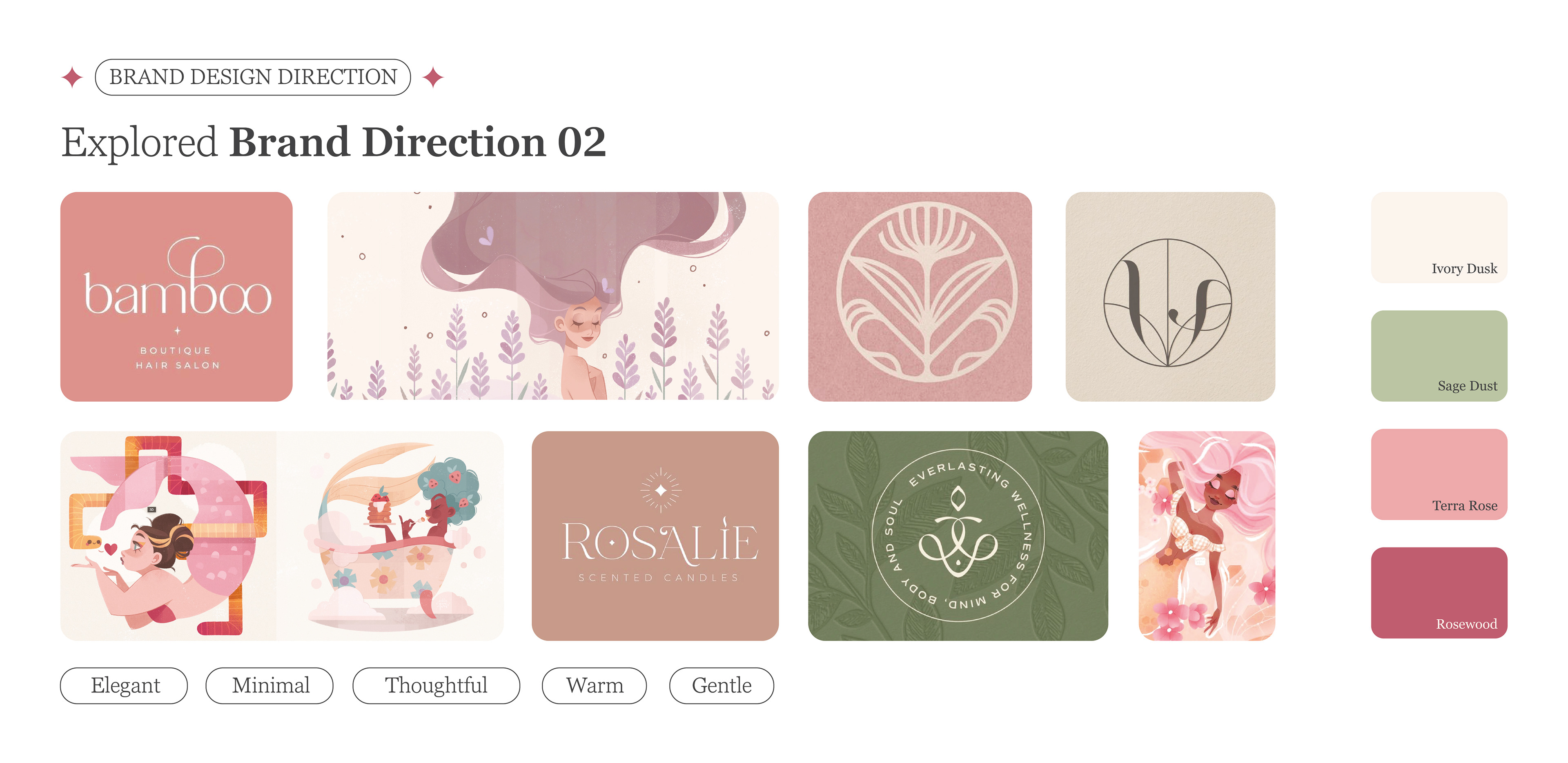
Task: Click the right sparkle star beside heading
Action: (x=433, y=77)
